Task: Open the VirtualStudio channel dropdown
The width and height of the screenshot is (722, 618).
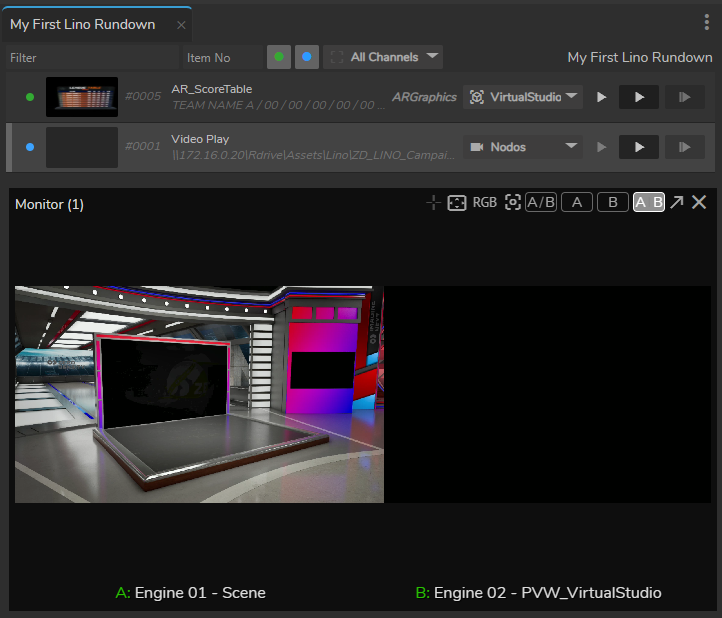Action: click(523, 97)
